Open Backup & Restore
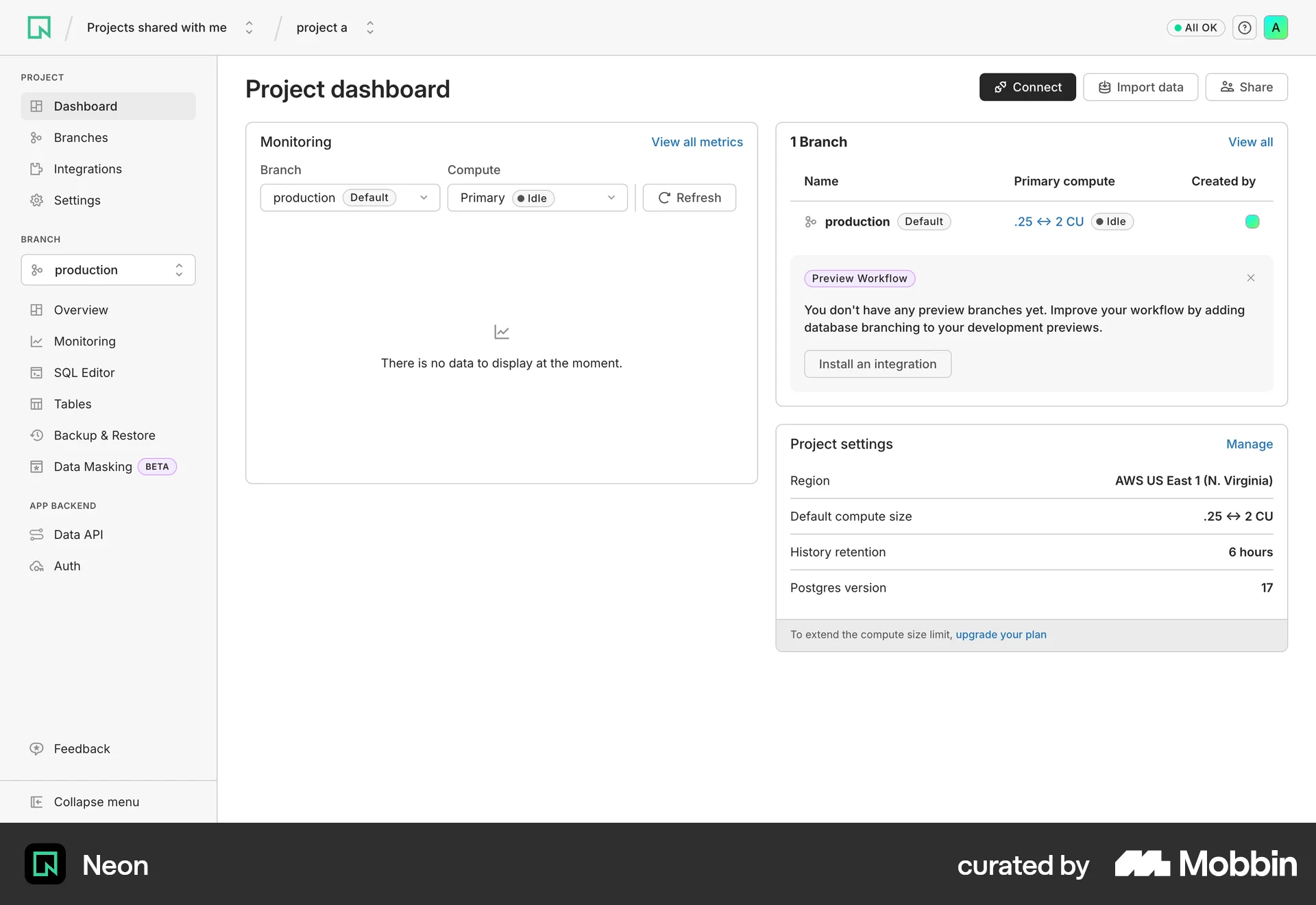 pos(108,435)
